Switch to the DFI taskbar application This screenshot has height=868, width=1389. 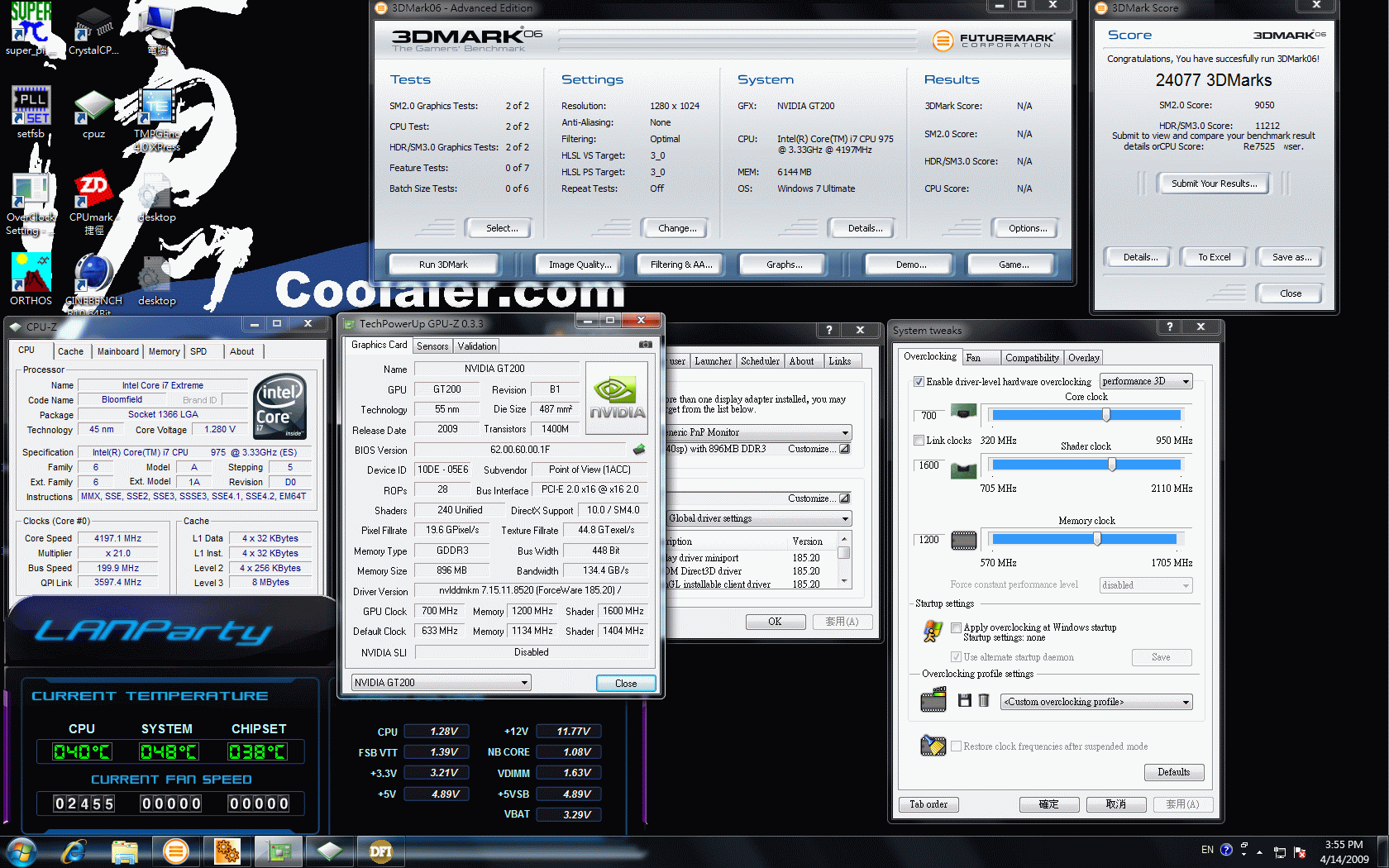coord(380,851)
